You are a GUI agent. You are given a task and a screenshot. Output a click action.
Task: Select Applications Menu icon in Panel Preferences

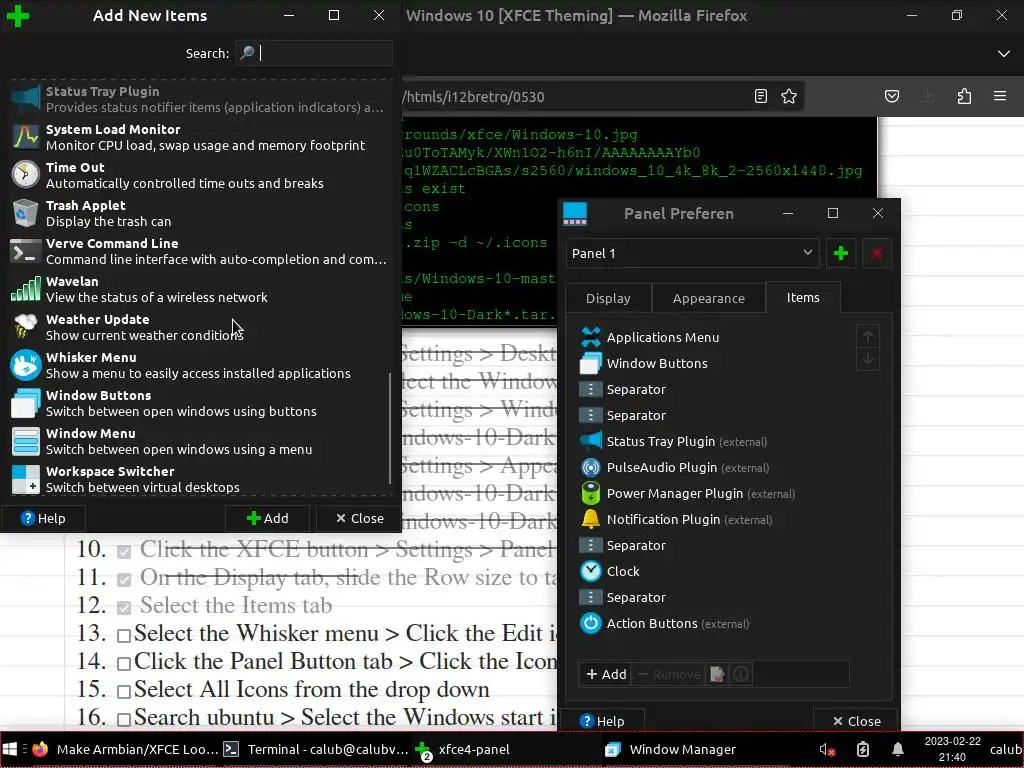590,337
